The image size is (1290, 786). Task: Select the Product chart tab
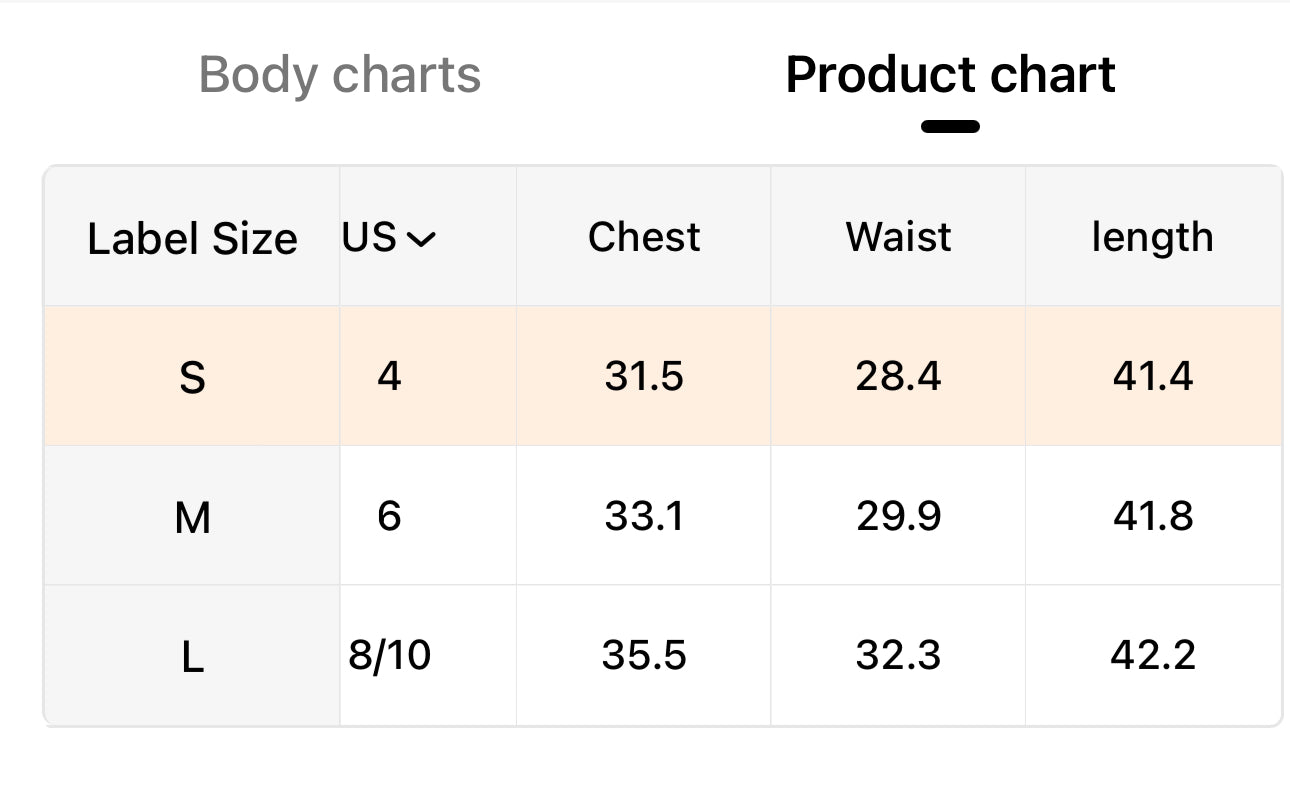pos(950,75)
